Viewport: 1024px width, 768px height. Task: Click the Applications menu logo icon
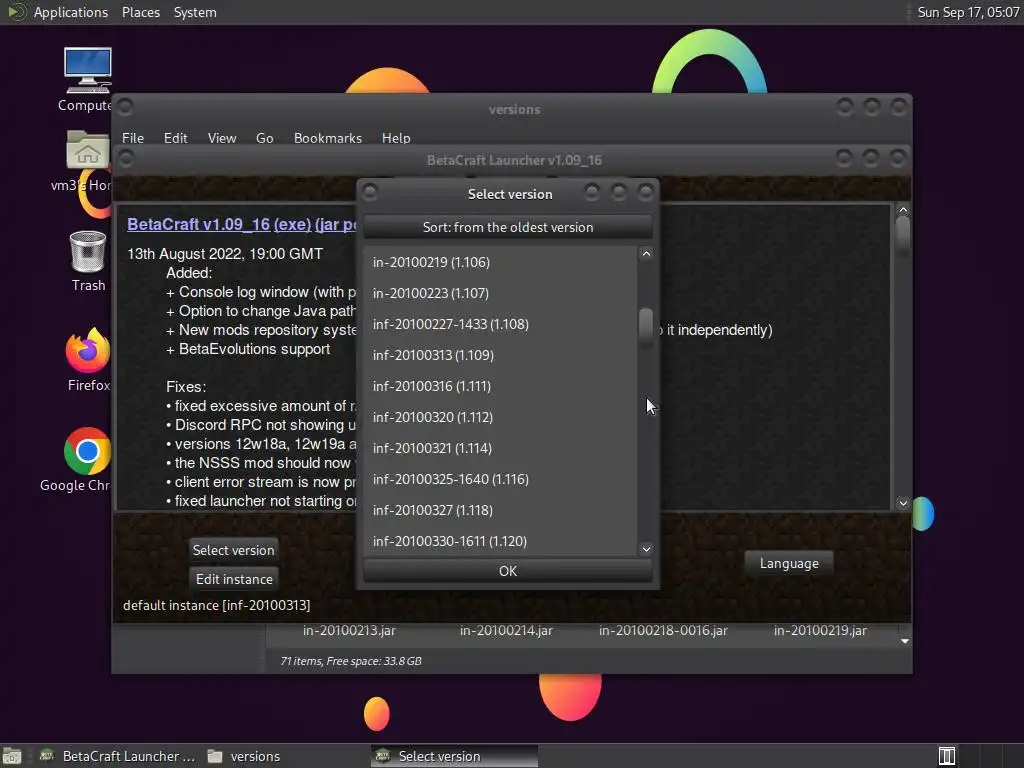[16, 12]
